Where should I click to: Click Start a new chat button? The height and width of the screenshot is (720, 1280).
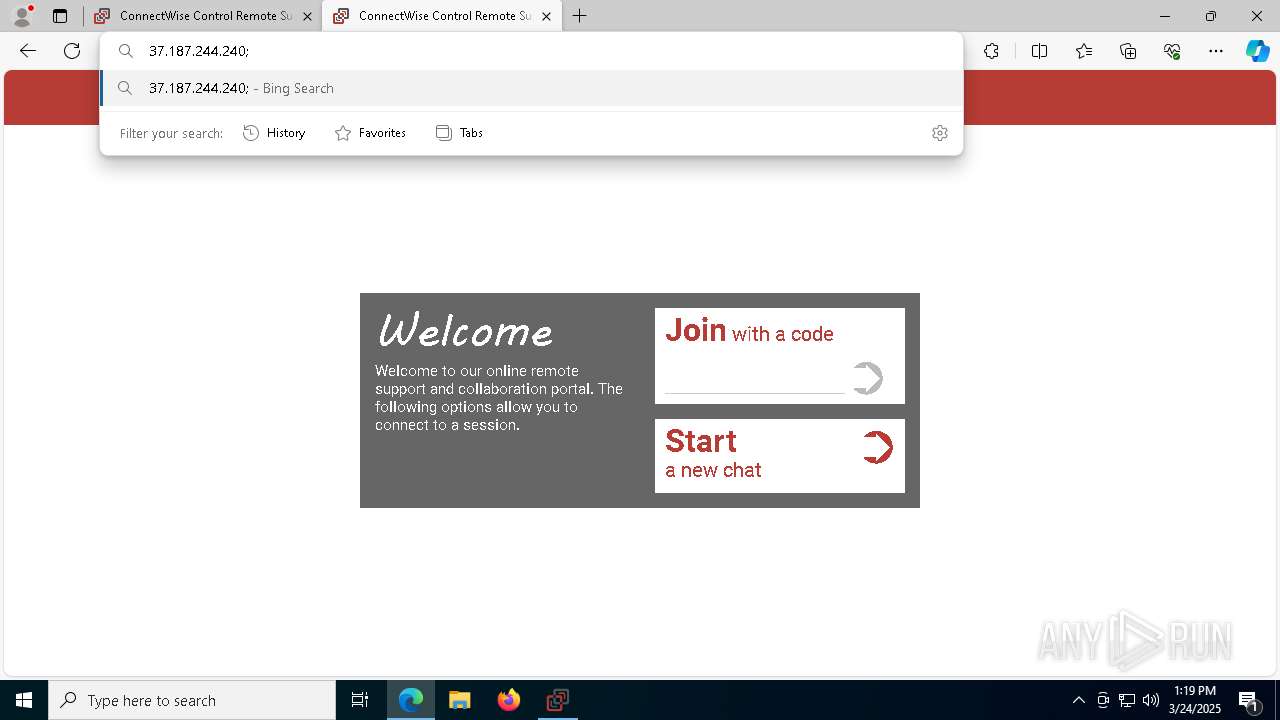click(780, 456)
